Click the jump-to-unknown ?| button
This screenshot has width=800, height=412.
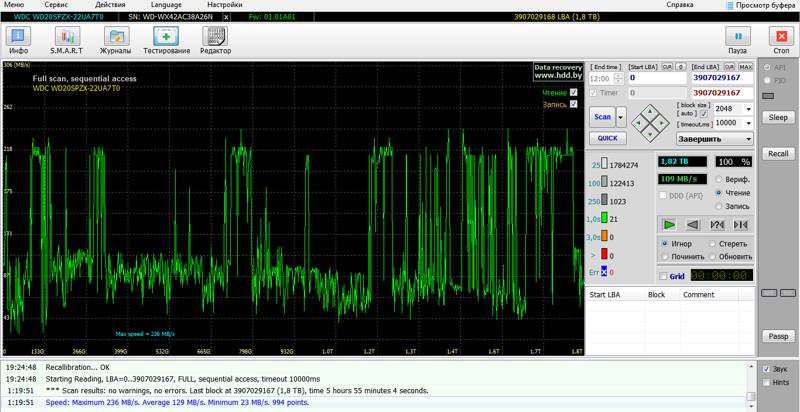click(x=717, y=224)
